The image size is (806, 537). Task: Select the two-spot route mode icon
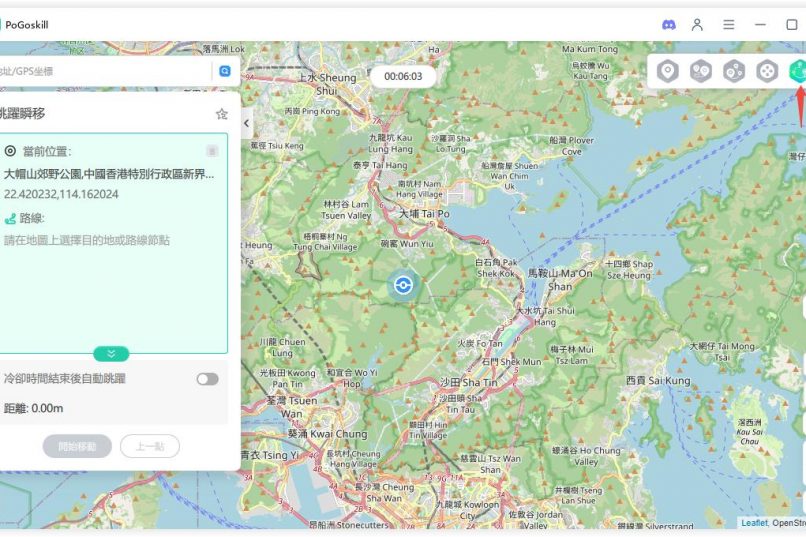pyautogui.click(x=701, y=71)
